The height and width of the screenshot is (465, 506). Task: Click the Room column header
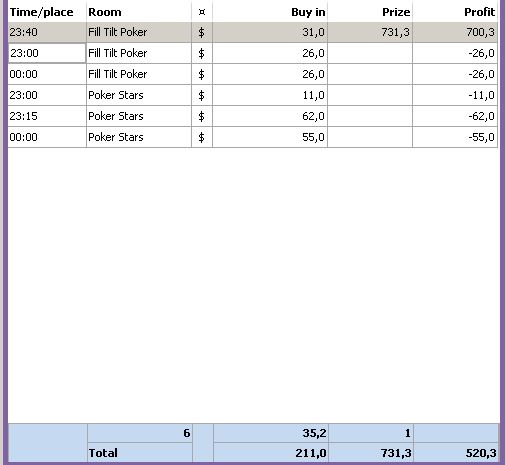[139, 12]
